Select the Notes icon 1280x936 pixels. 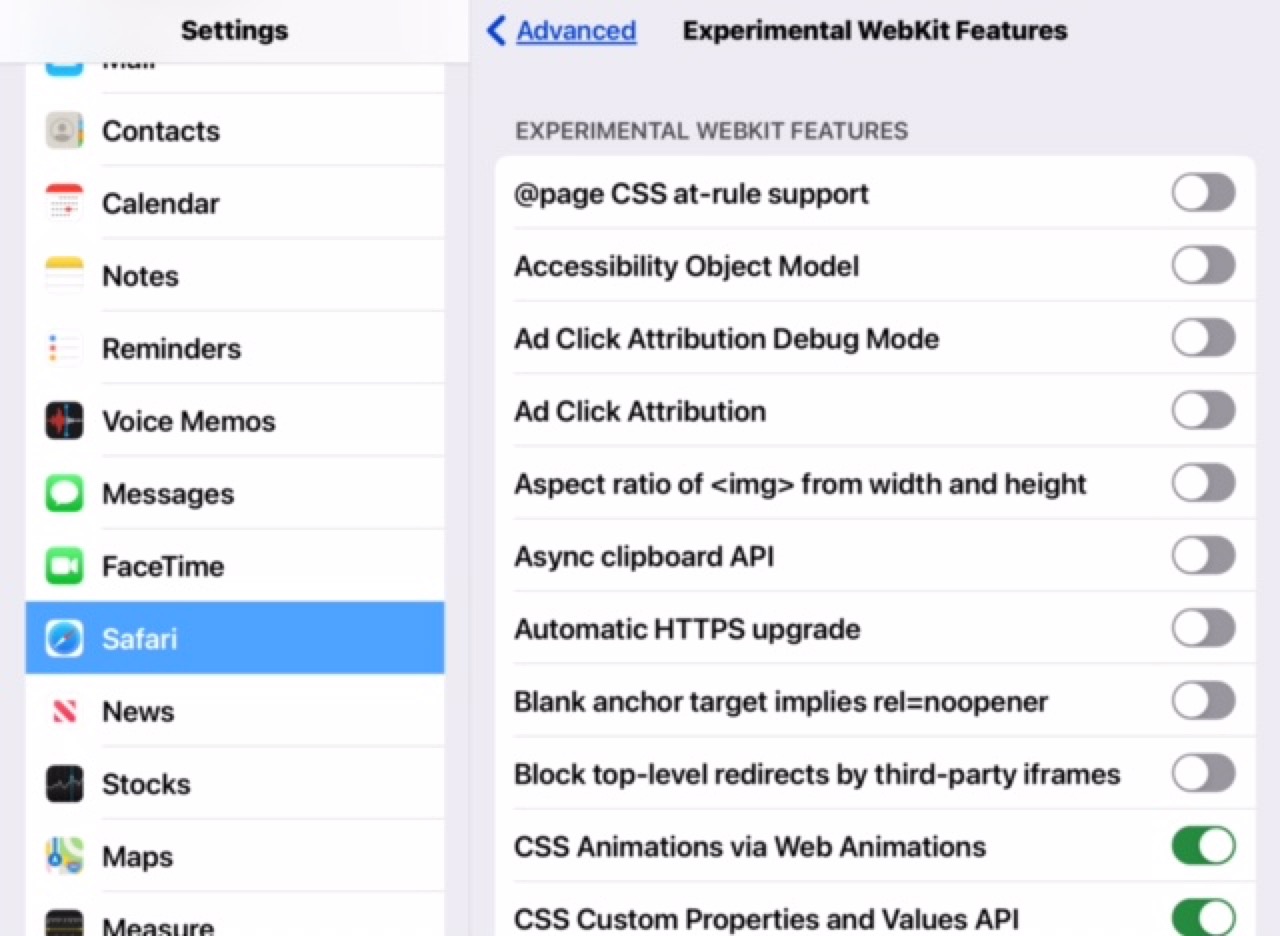pos(64,276)
